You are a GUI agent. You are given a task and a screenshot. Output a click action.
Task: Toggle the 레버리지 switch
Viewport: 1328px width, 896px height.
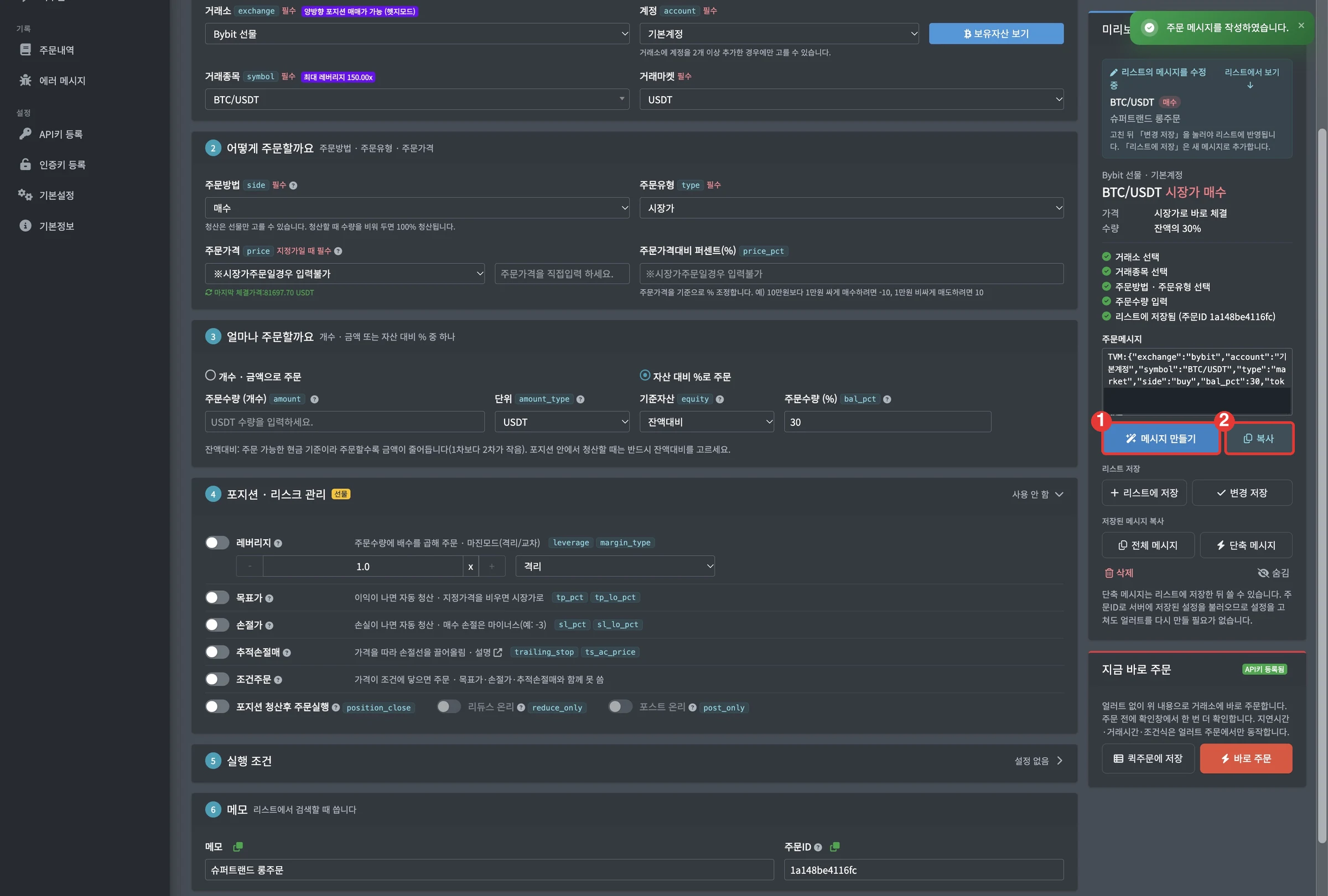click(x=216, y=543)
